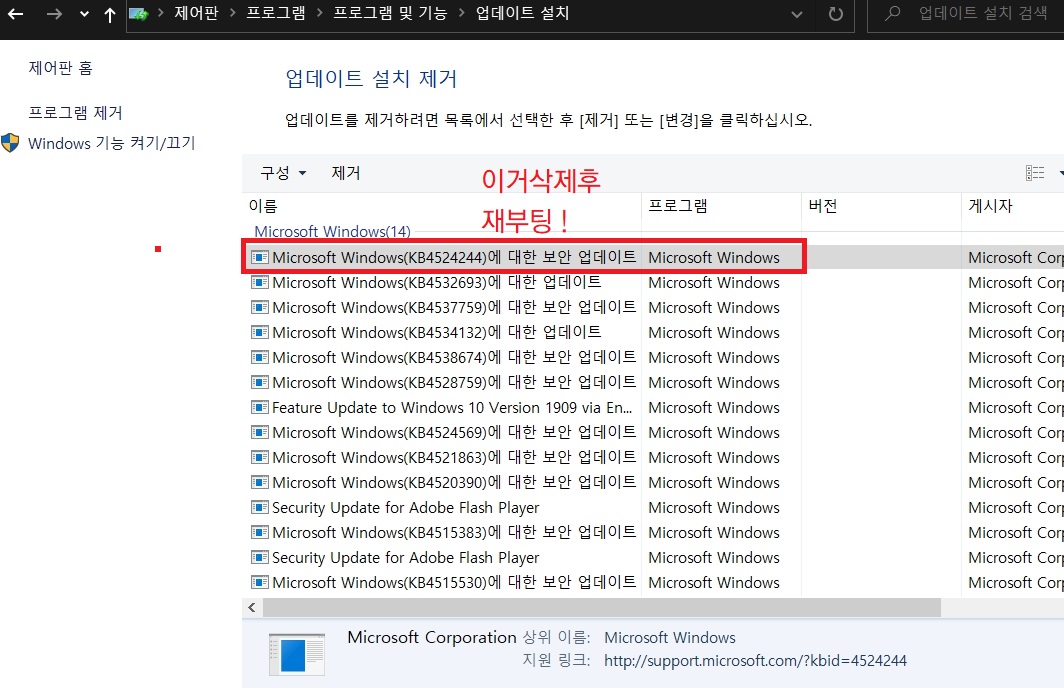Click the icon of the KB4521863 row
Screen dimensions: 1064x688
(260, 458)
